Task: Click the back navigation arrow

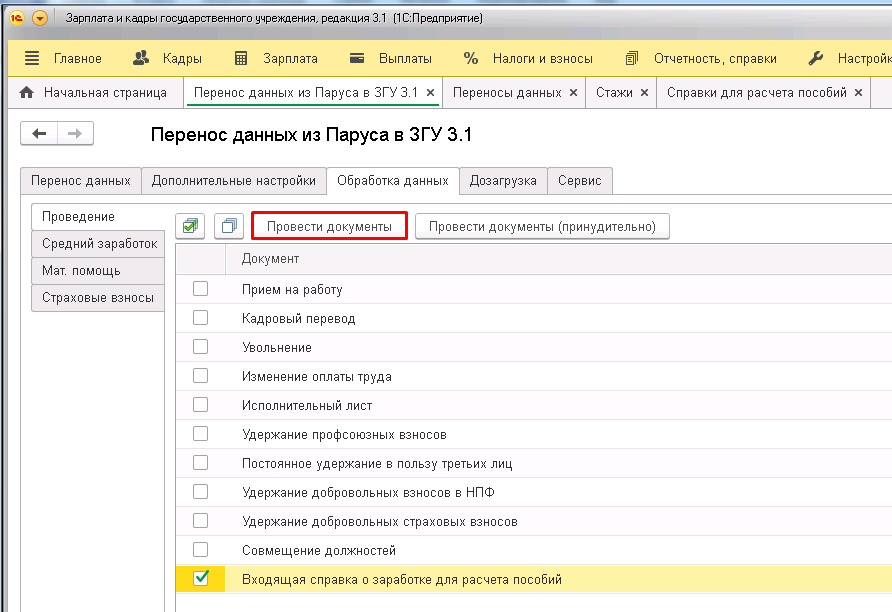Action: click(40, 134)
